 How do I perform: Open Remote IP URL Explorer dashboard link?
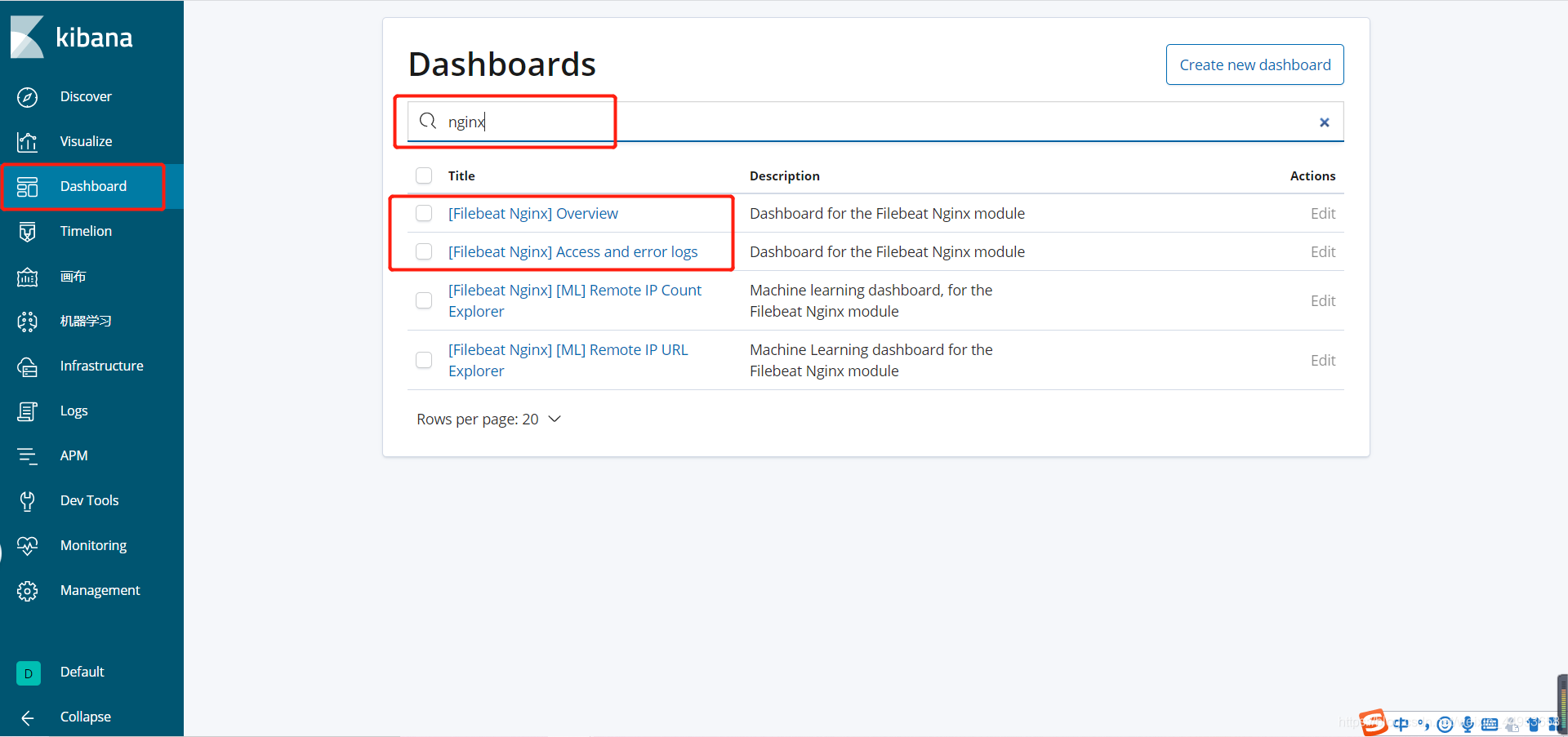coord(568,360)
